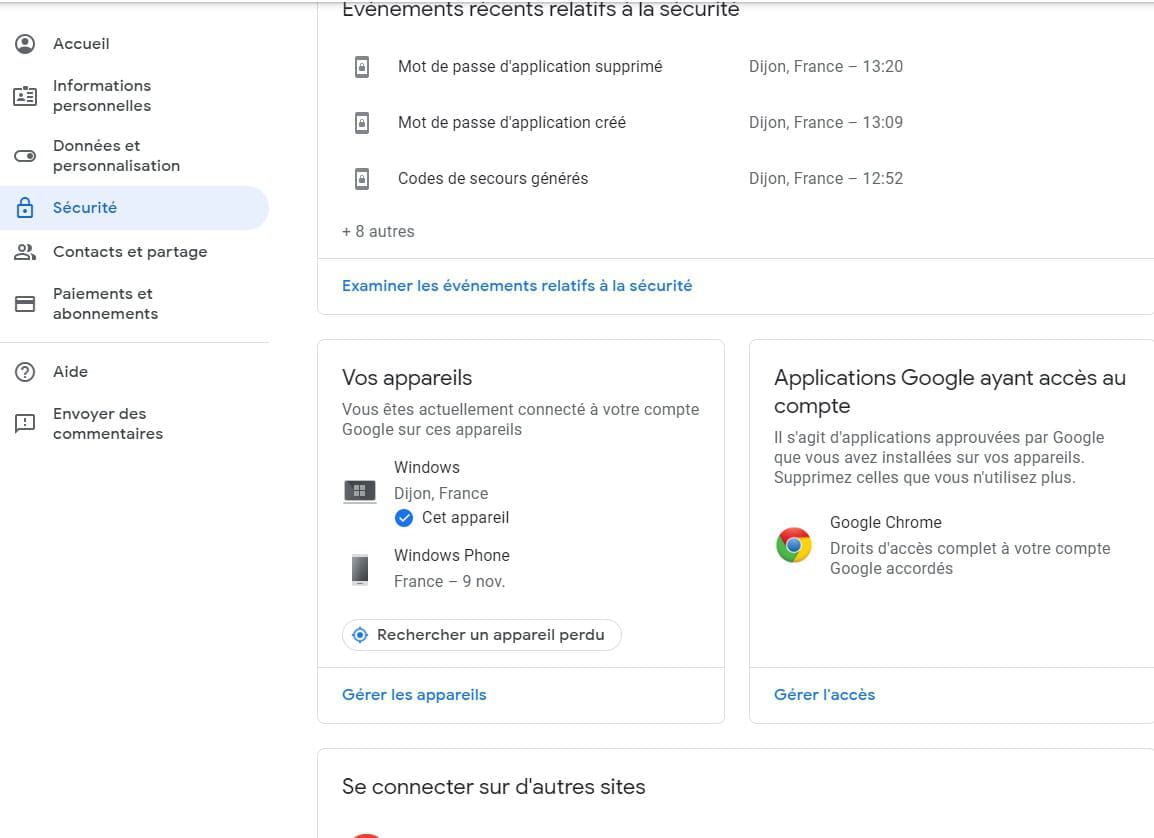Click the Google Chrome logo icon
The height and width of the screenshot is (838, 1154).
(793, 545)
